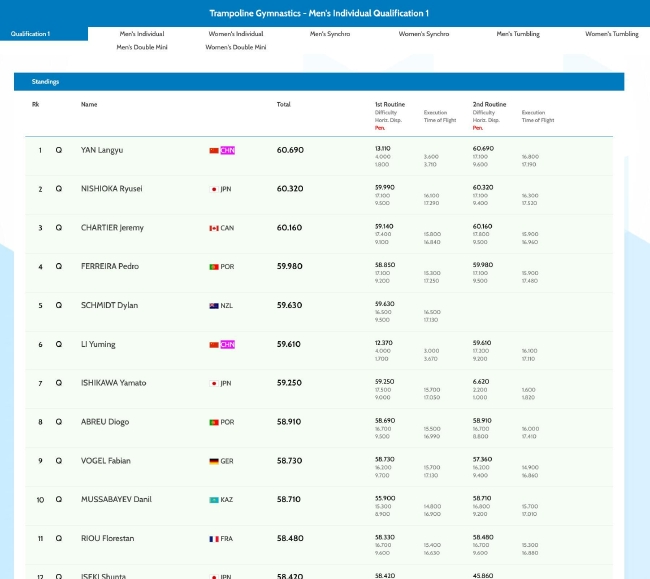Click total score 59.980
Viewport: 650px width, 579px height.
(x=290, y=266)
